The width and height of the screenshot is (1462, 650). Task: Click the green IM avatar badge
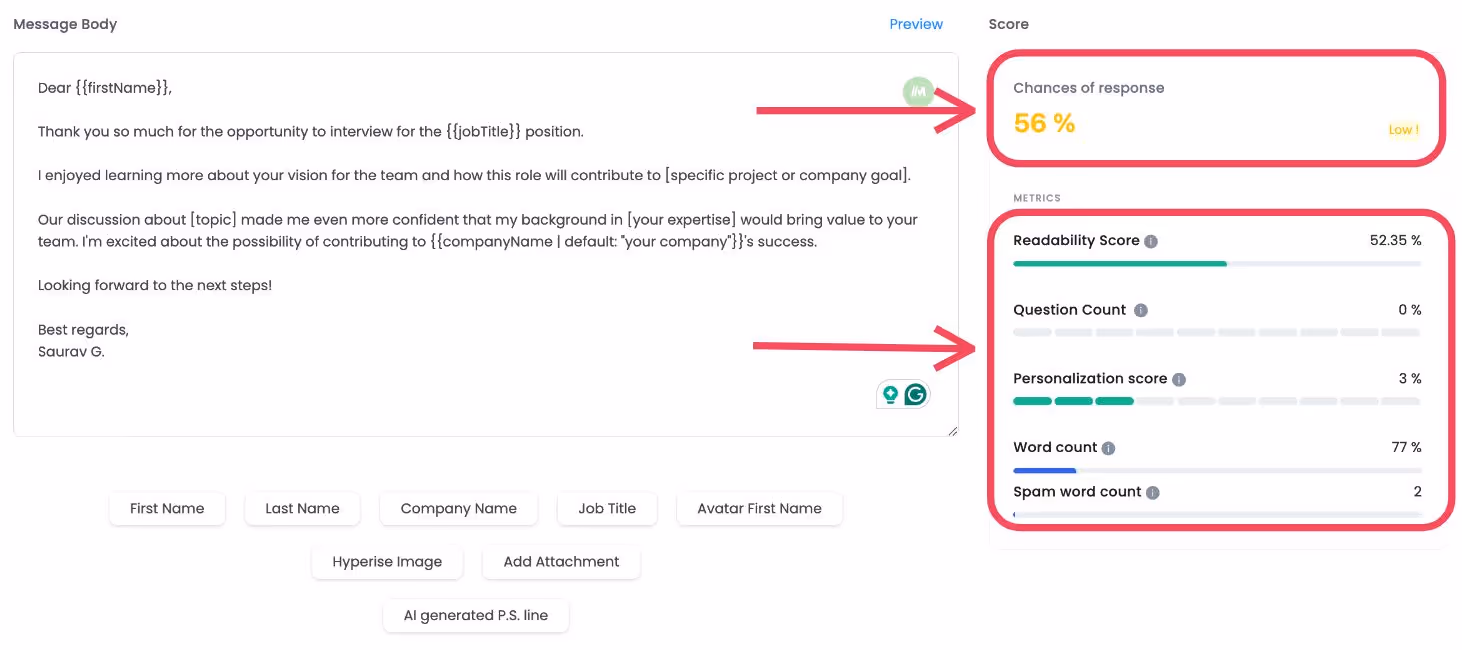[x=917, y=91]
